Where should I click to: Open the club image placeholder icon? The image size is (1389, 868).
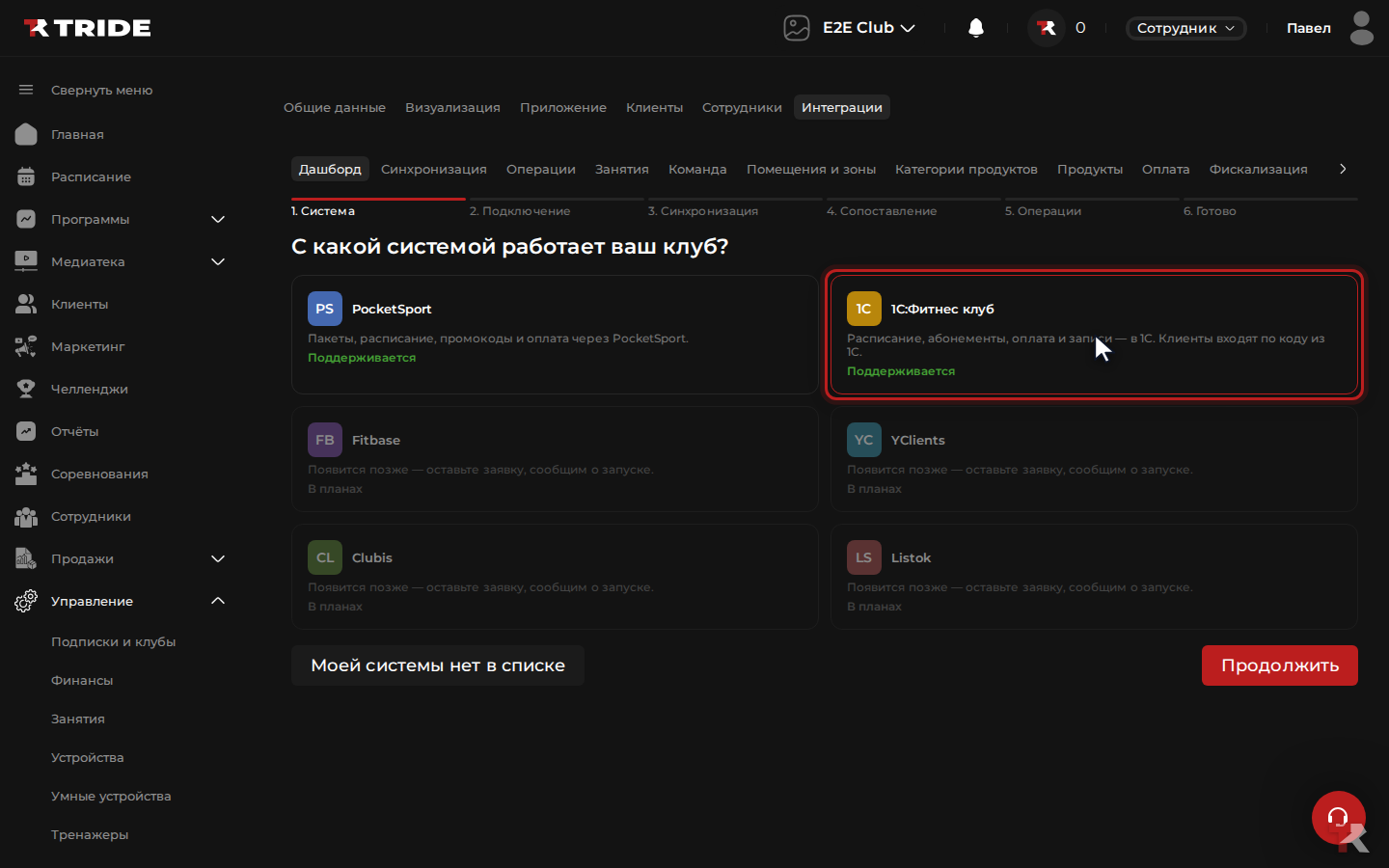tap(797, 28)
